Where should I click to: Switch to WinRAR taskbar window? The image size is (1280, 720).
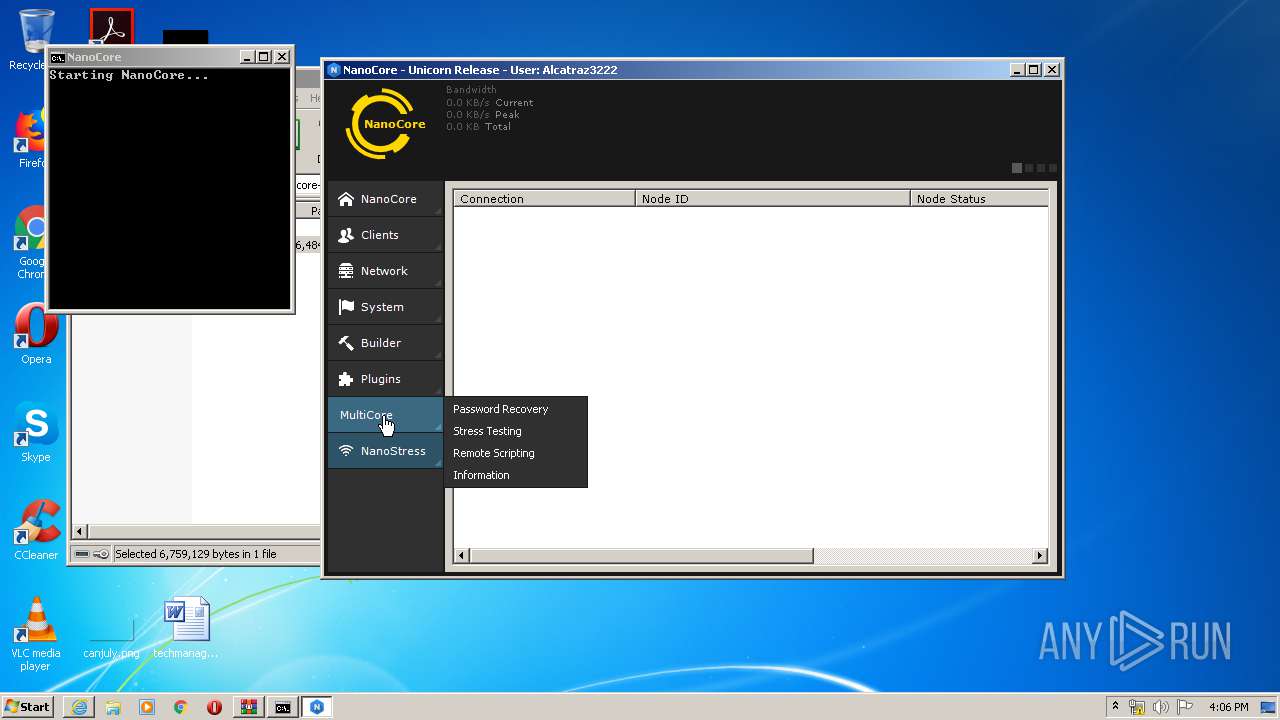pos(248,707)
